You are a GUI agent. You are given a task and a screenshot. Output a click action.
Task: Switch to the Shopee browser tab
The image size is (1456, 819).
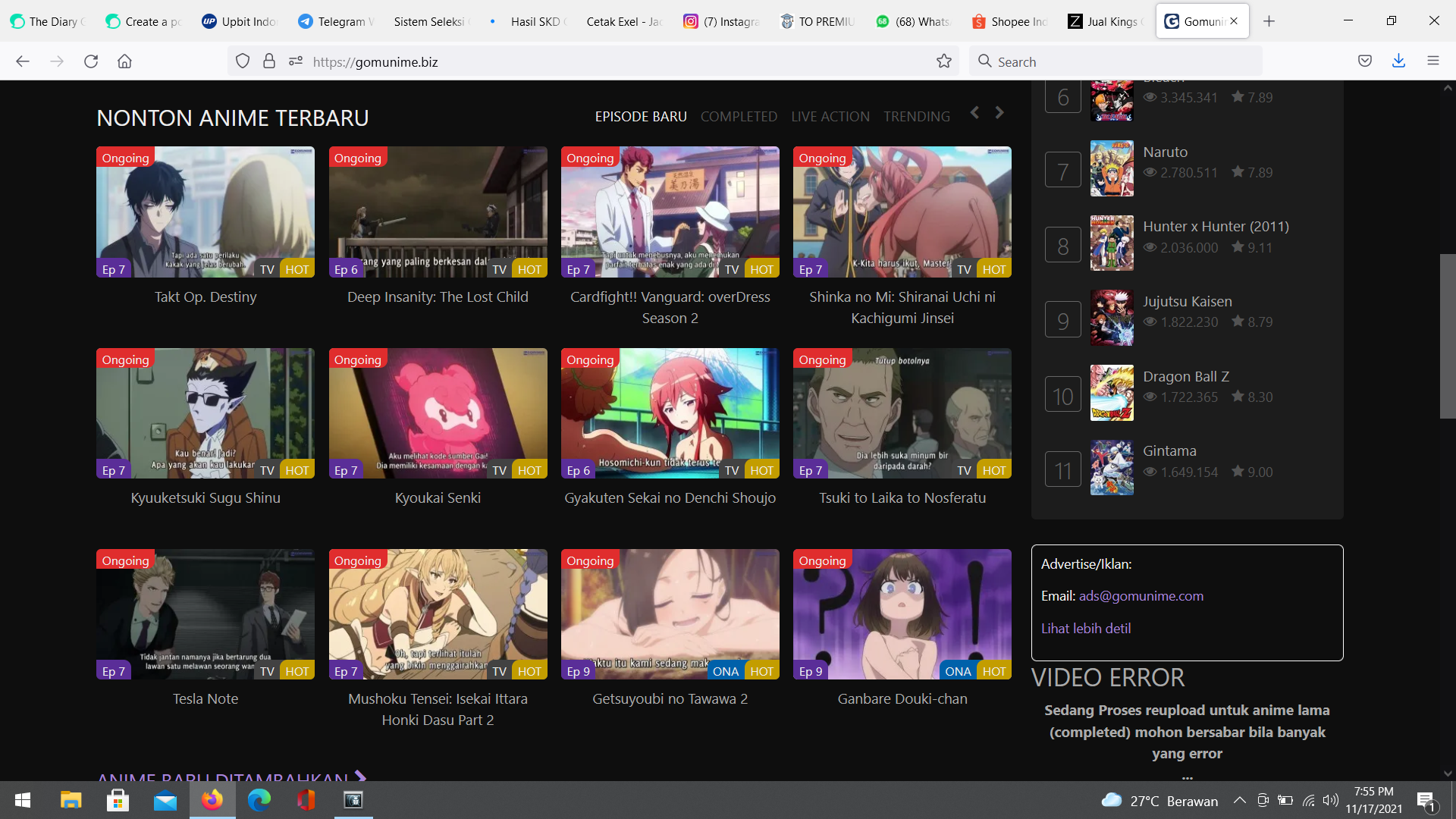[x=1010, y=21]
